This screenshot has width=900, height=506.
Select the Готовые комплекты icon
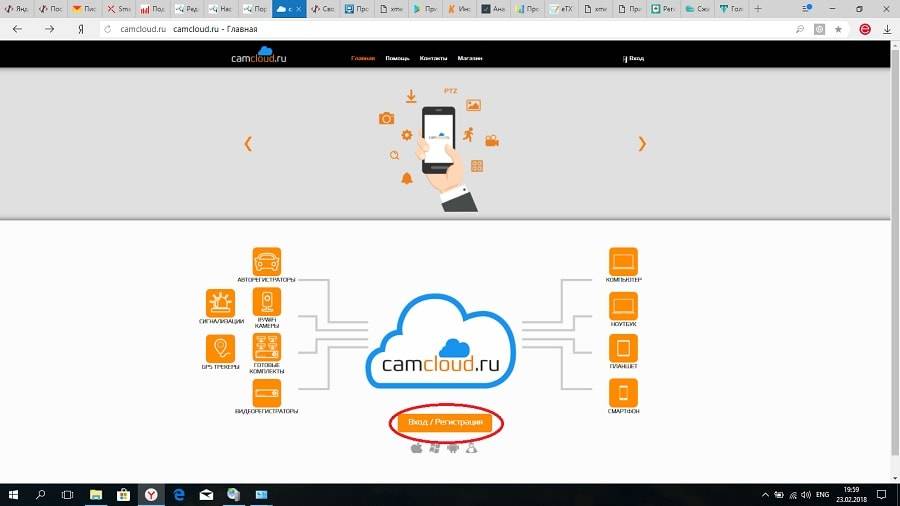[267, 348]
